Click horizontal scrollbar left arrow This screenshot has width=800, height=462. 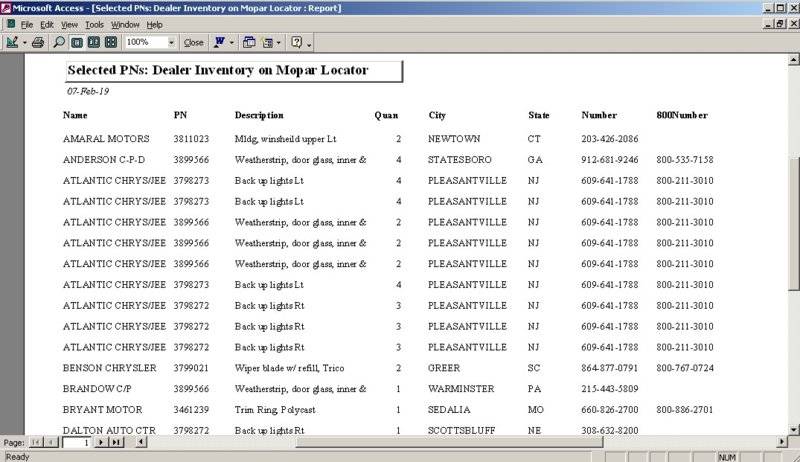[x=141, y=442]
